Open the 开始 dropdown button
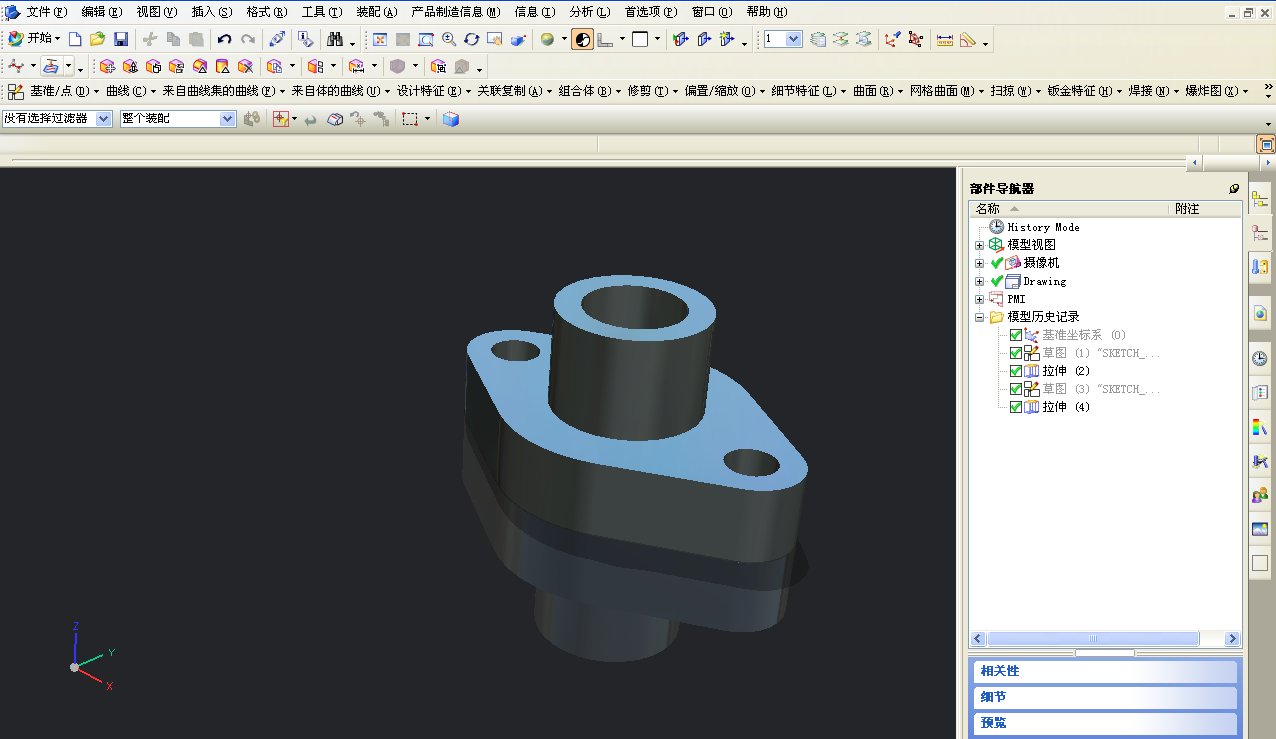1276x739 pixels. 35,38
